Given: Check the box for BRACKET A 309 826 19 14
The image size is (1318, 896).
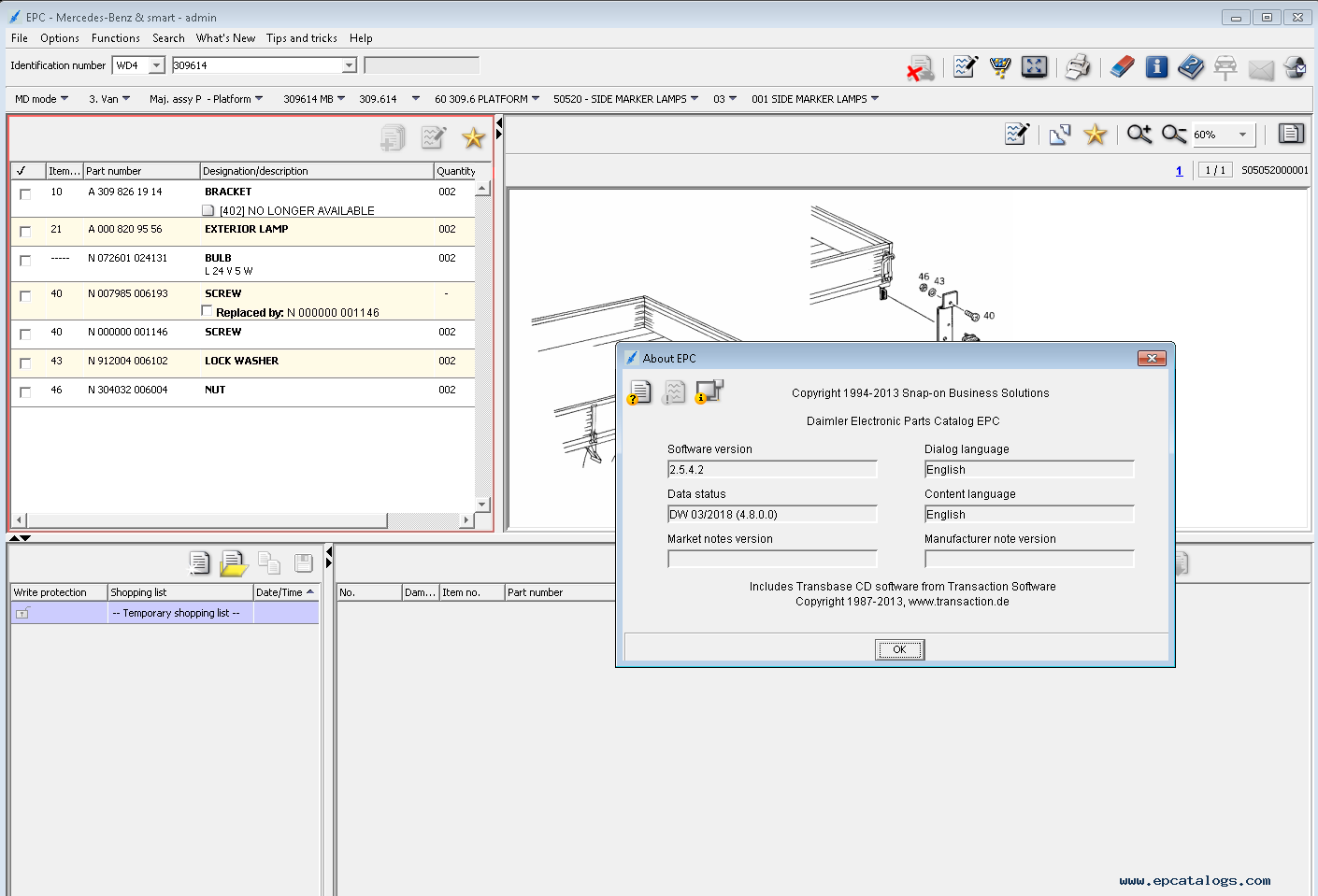Looking at the screenshot, I should pyautogui.click(x=25, y=193).
